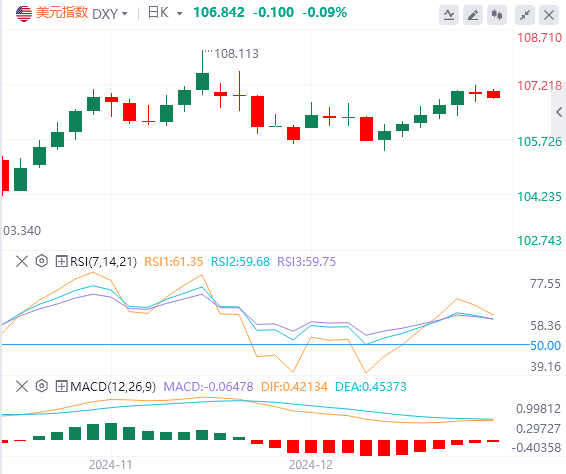Click the 美元指数 title
This screenshot has width=566, height=474.
[62, 13]
